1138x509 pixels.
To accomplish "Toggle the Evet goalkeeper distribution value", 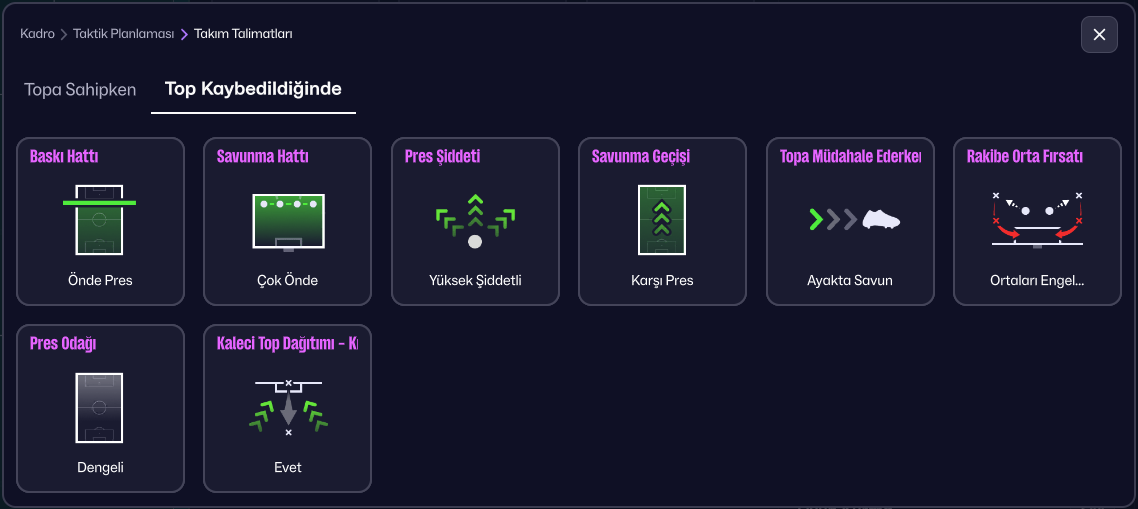I will (288, 467).
